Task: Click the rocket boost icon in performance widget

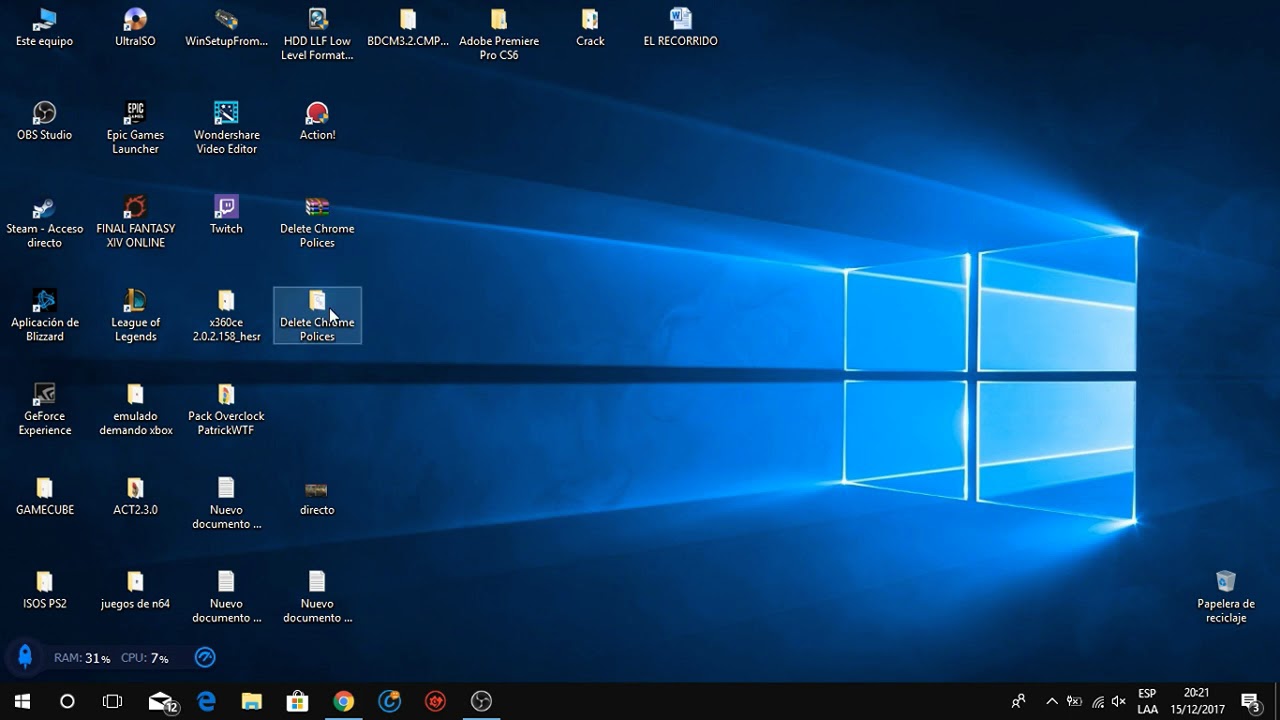Action: click(x=25, y=657)
